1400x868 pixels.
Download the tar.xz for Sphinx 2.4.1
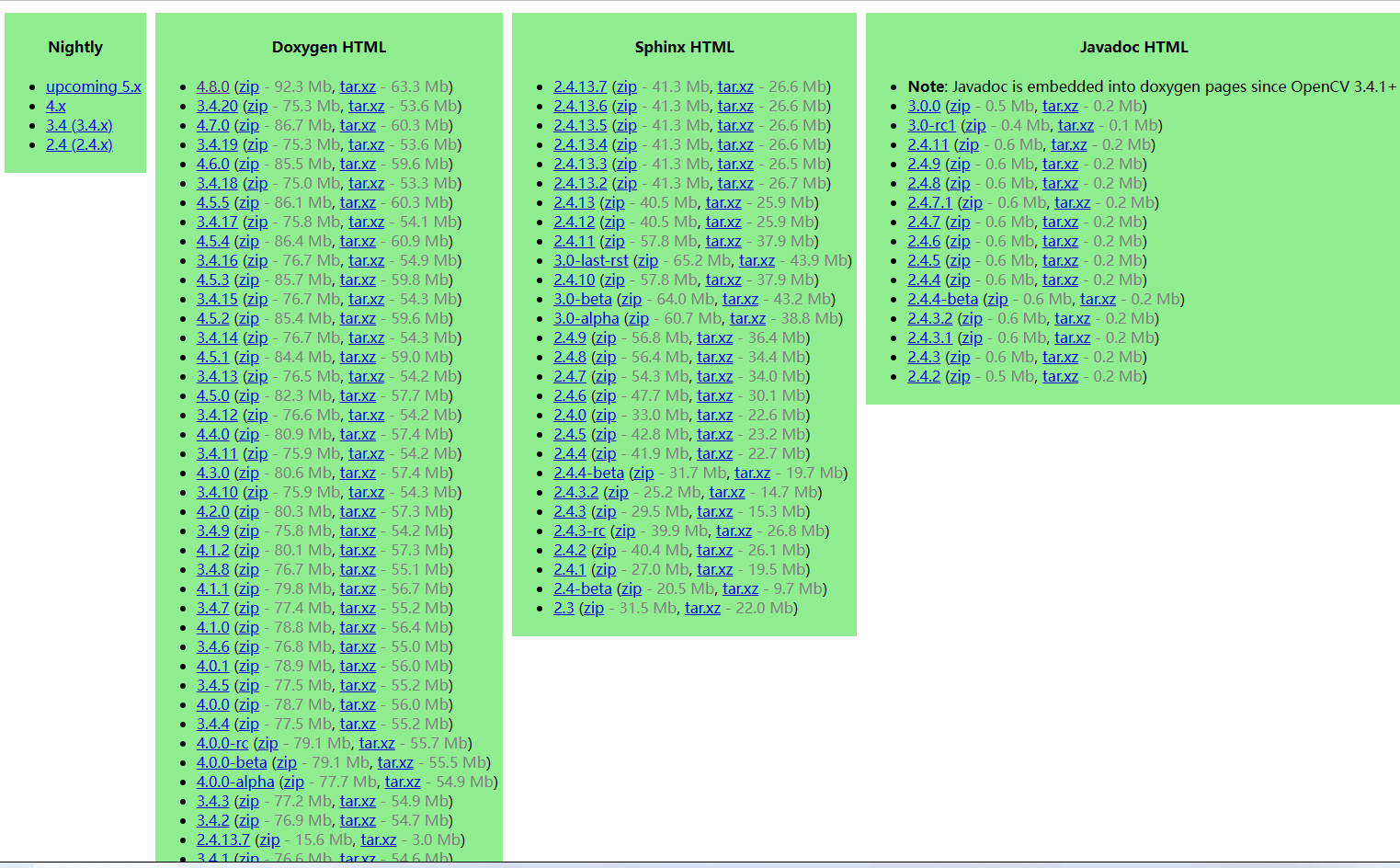point(715,569)
